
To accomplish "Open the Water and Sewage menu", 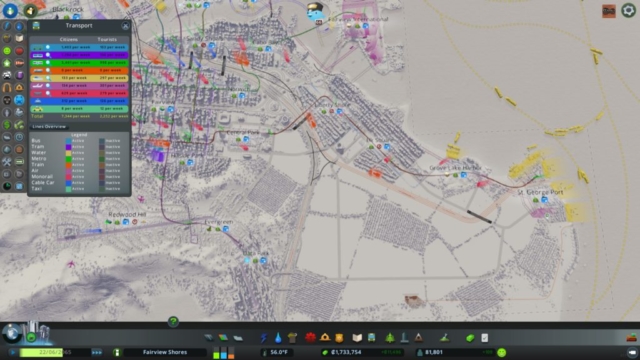I will 278,338.
